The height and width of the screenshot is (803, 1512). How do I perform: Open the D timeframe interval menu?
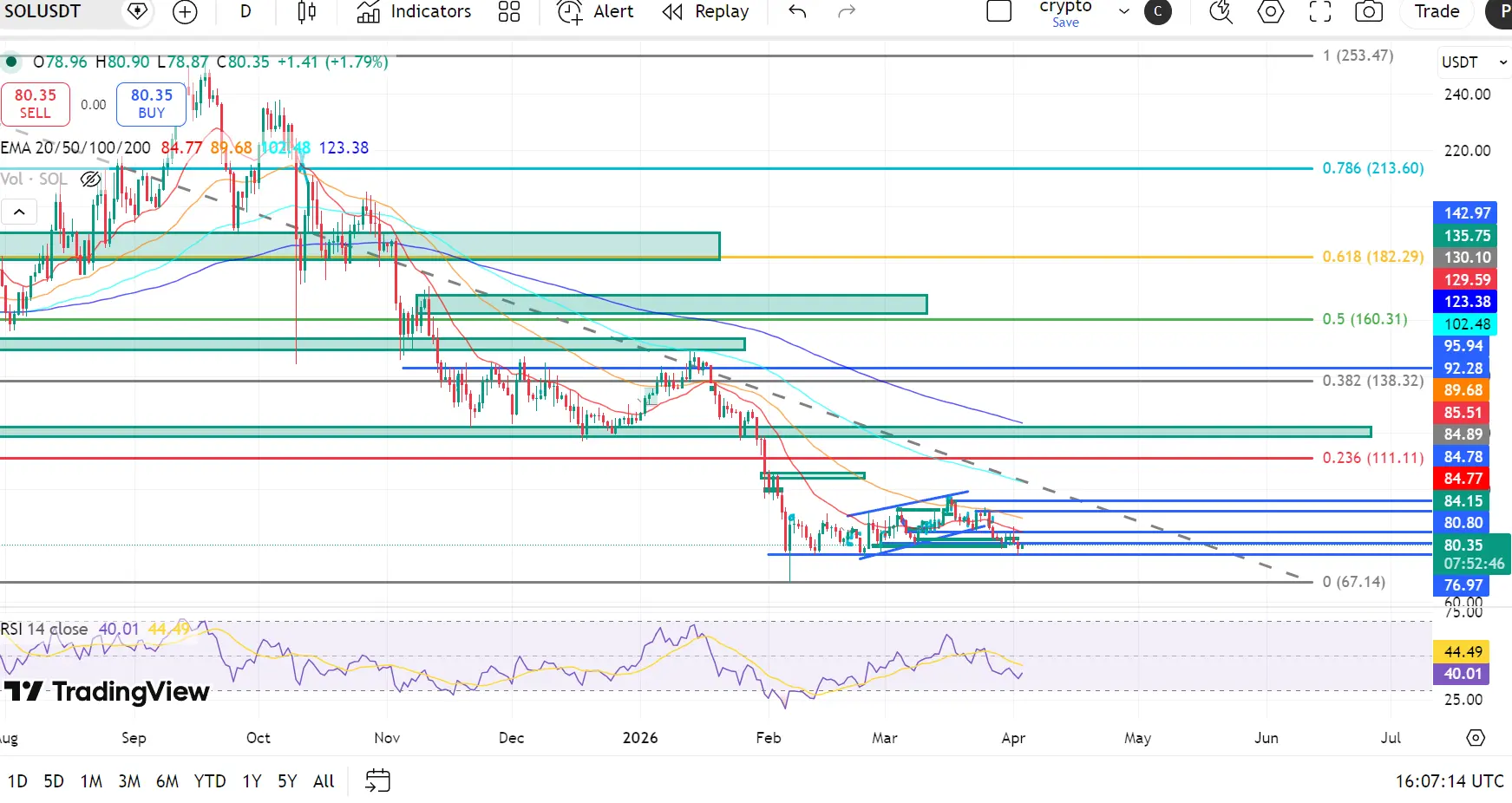(x=245, y=12)
